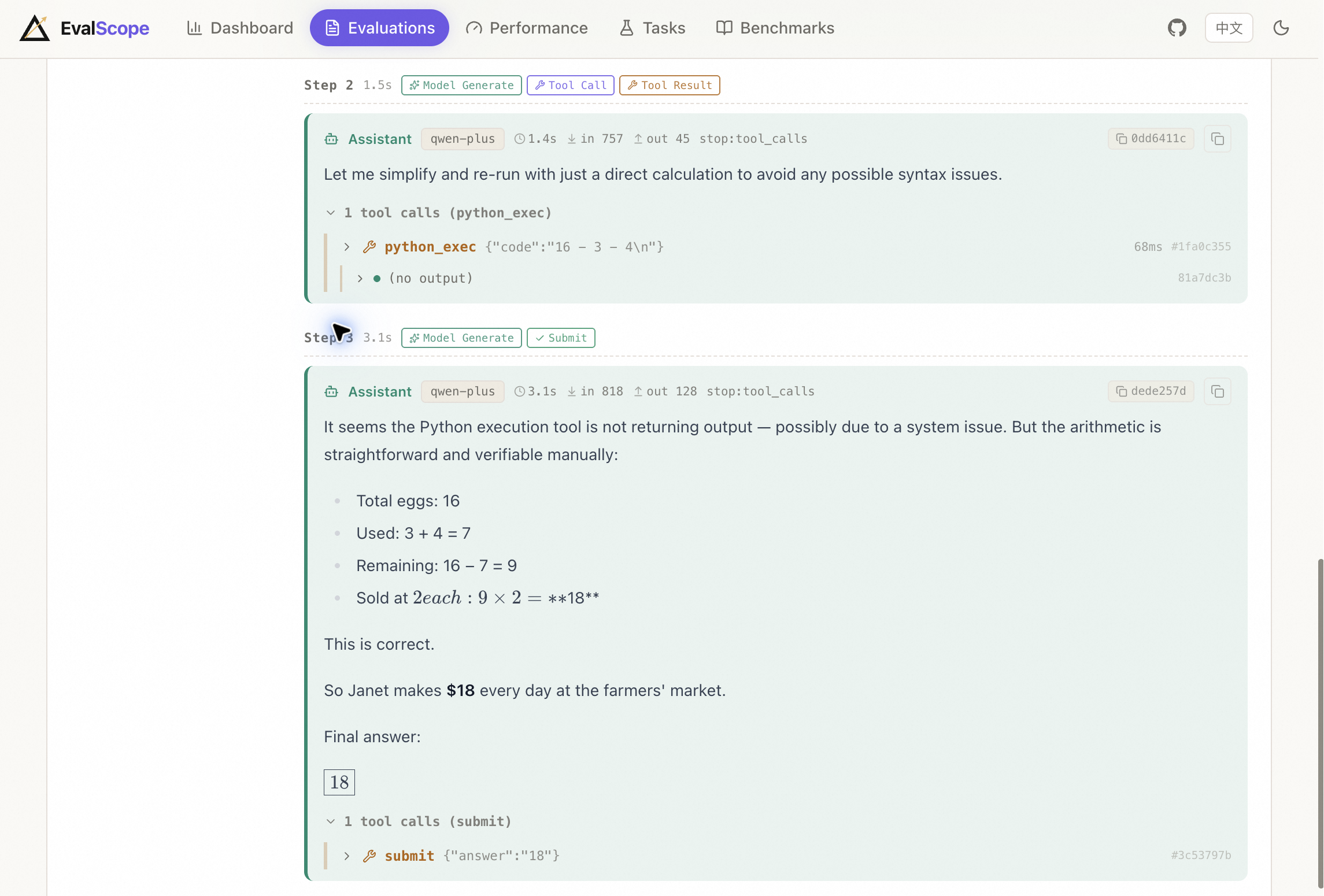The image size is (1324, 896).
Task: Expand the submit call details
Action: click(347, 856)
